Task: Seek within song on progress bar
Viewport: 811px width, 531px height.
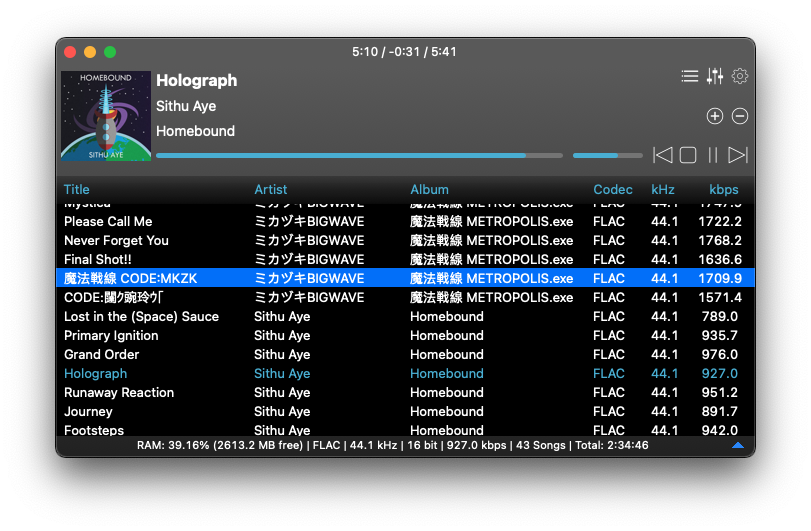Action: 359,155
